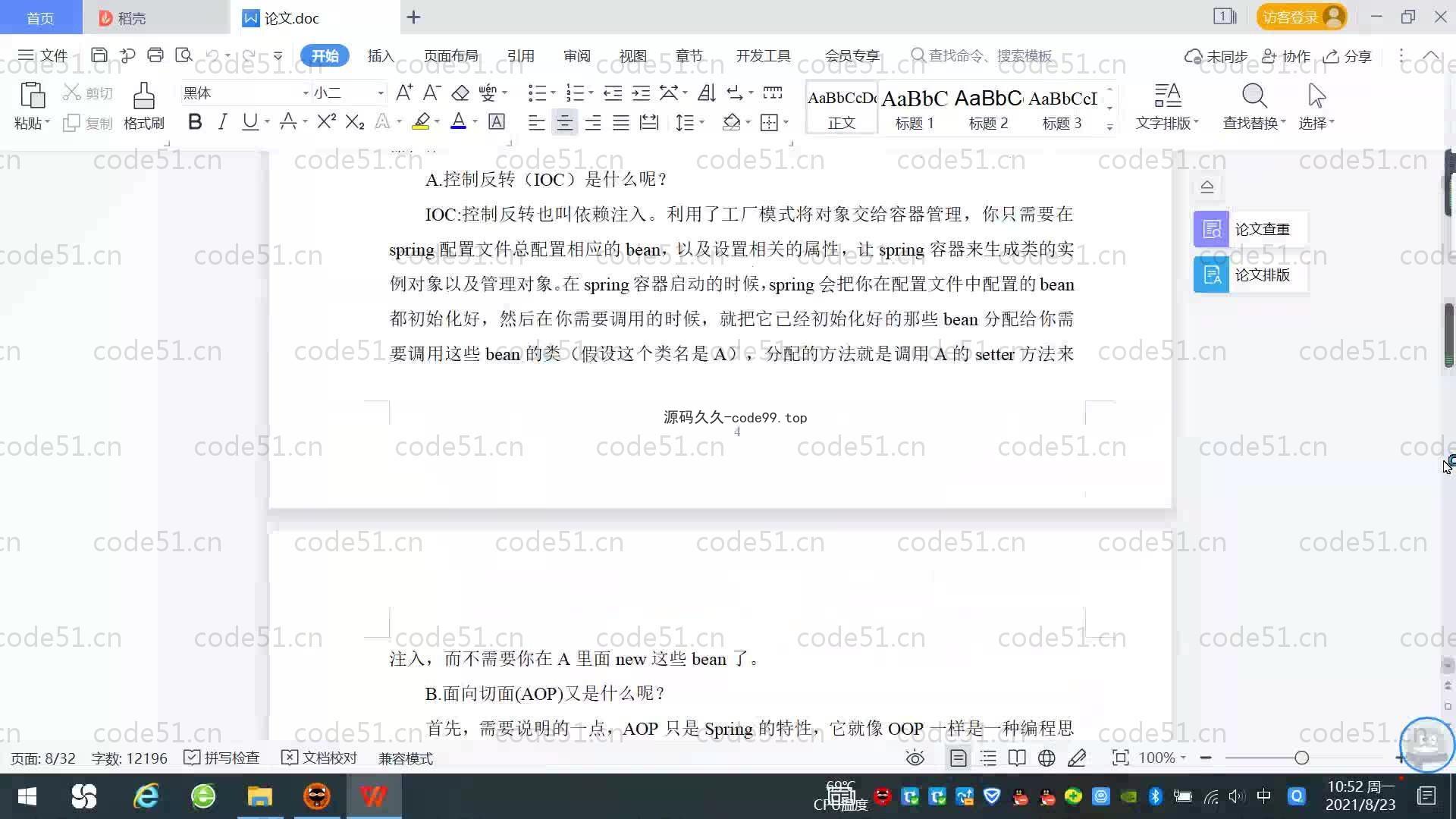Open the 论文查重 plagiarism check tool

pos(1250,229)
